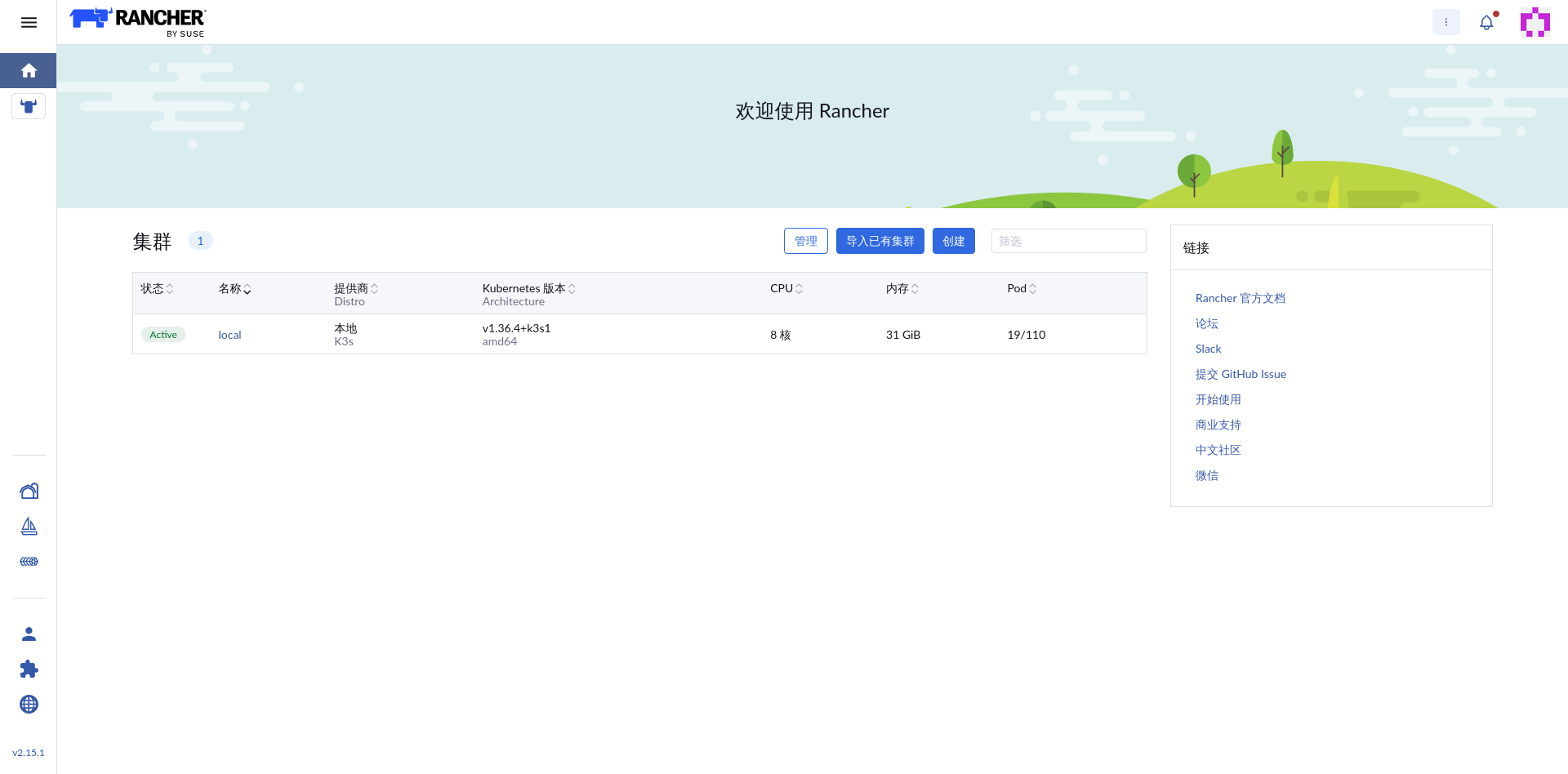Open 提交 GitHub Issue link
This screenshot has width=1568, height=774.
tap(1241, 374)
